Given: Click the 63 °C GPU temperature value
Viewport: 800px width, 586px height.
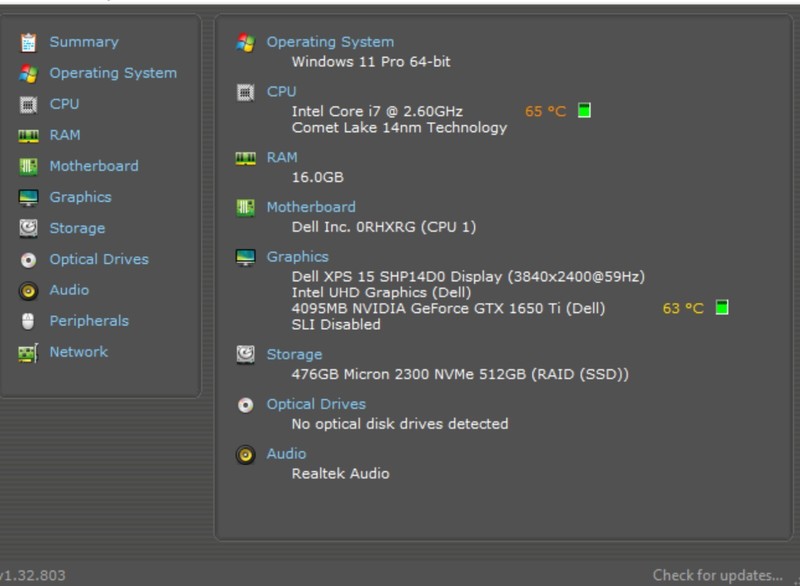Looking at the screenshot, I should tap(683, 309).
